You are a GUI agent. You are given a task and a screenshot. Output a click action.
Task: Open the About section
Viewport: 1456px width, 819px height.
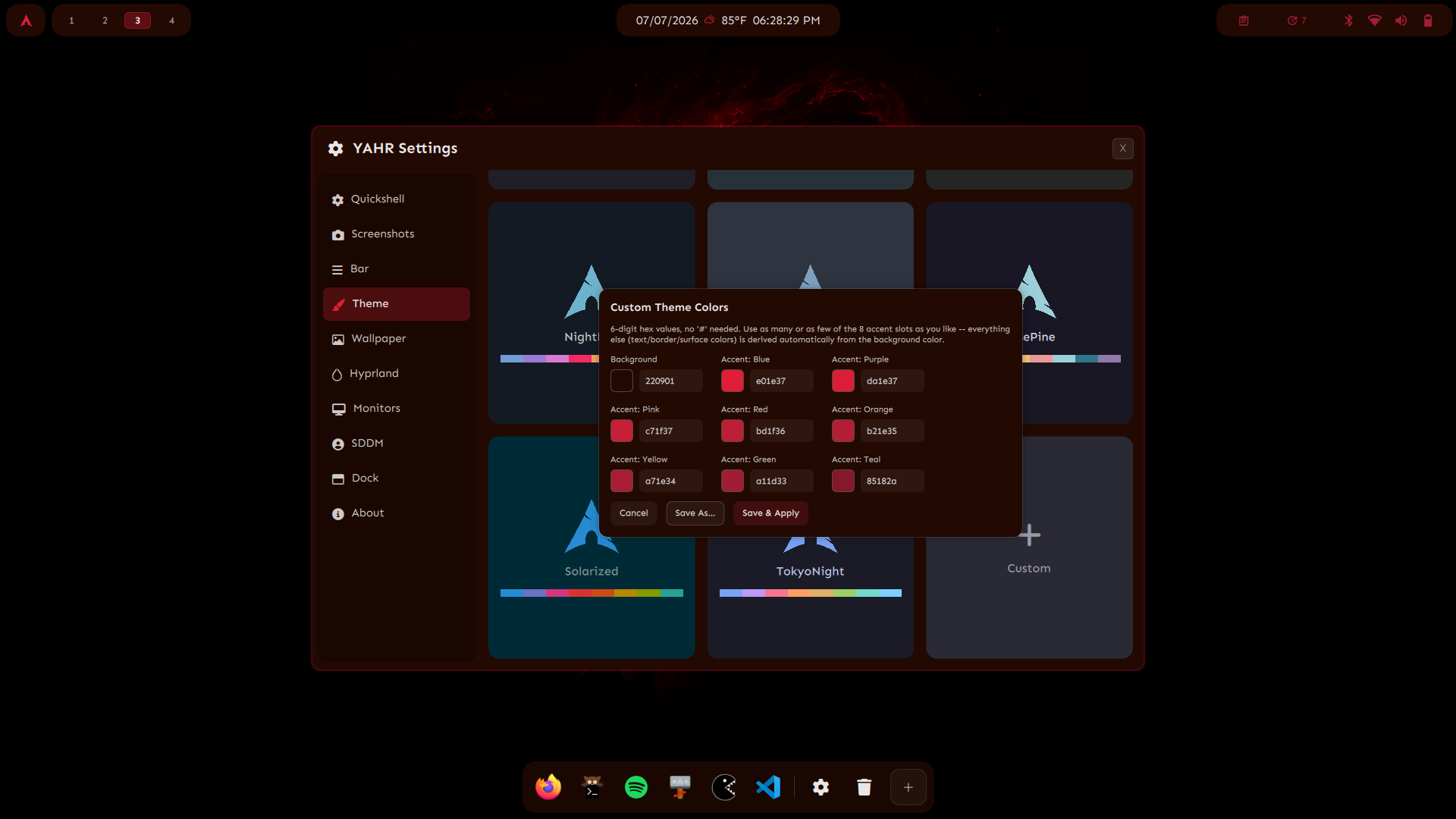[397, 513]
